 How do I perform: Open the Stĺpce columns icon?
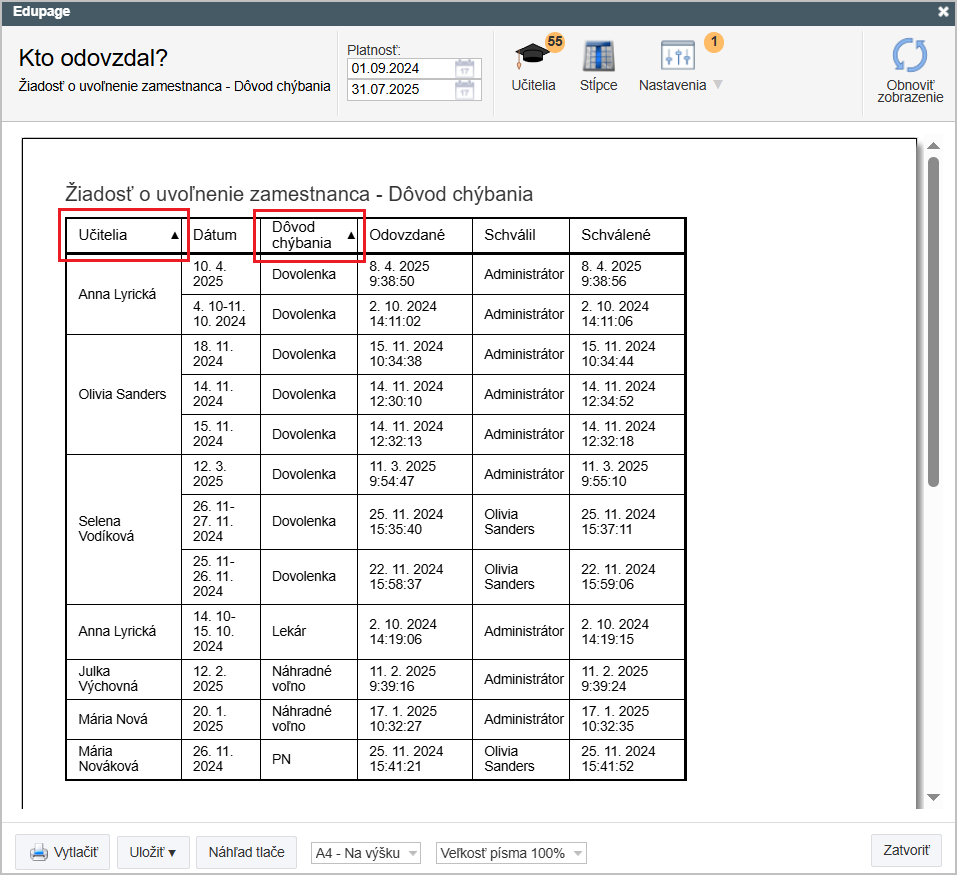pyautogui.click(x=598, y=57)
